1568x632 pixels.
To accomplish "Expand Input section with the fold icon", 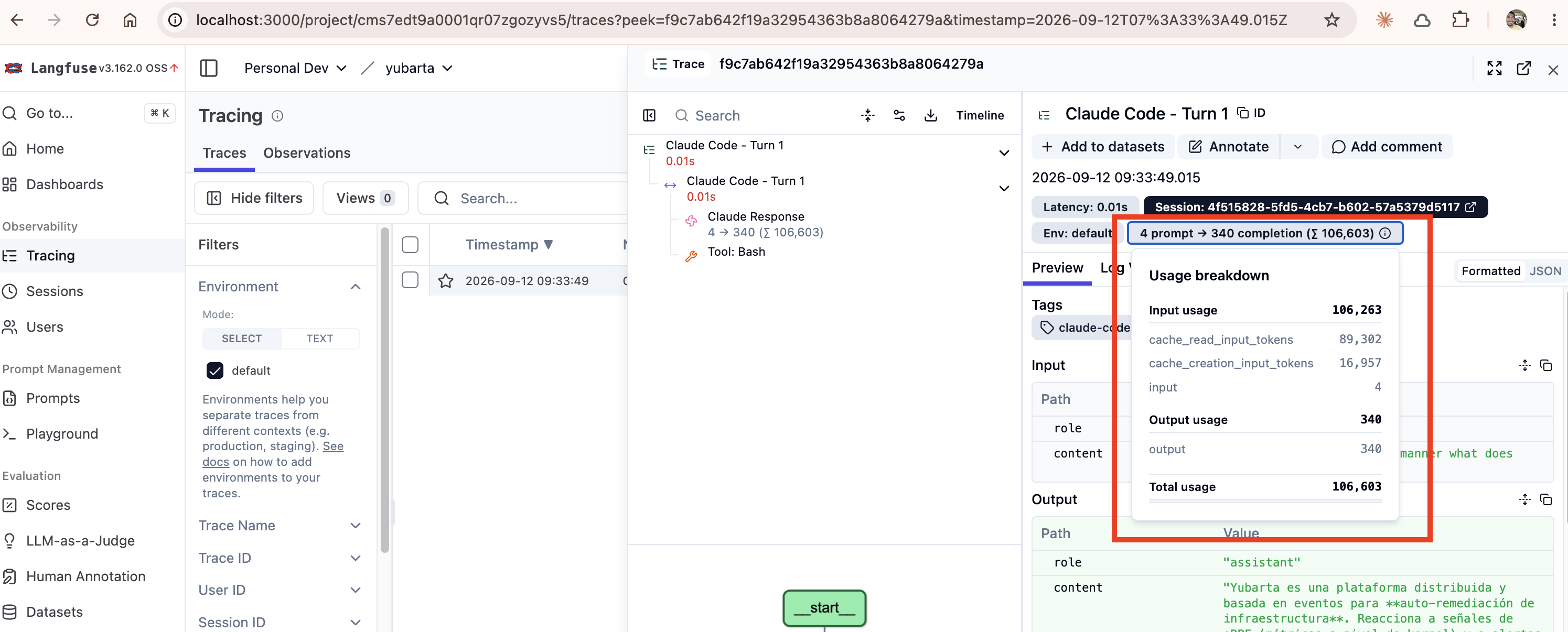I will point(1525,365).
